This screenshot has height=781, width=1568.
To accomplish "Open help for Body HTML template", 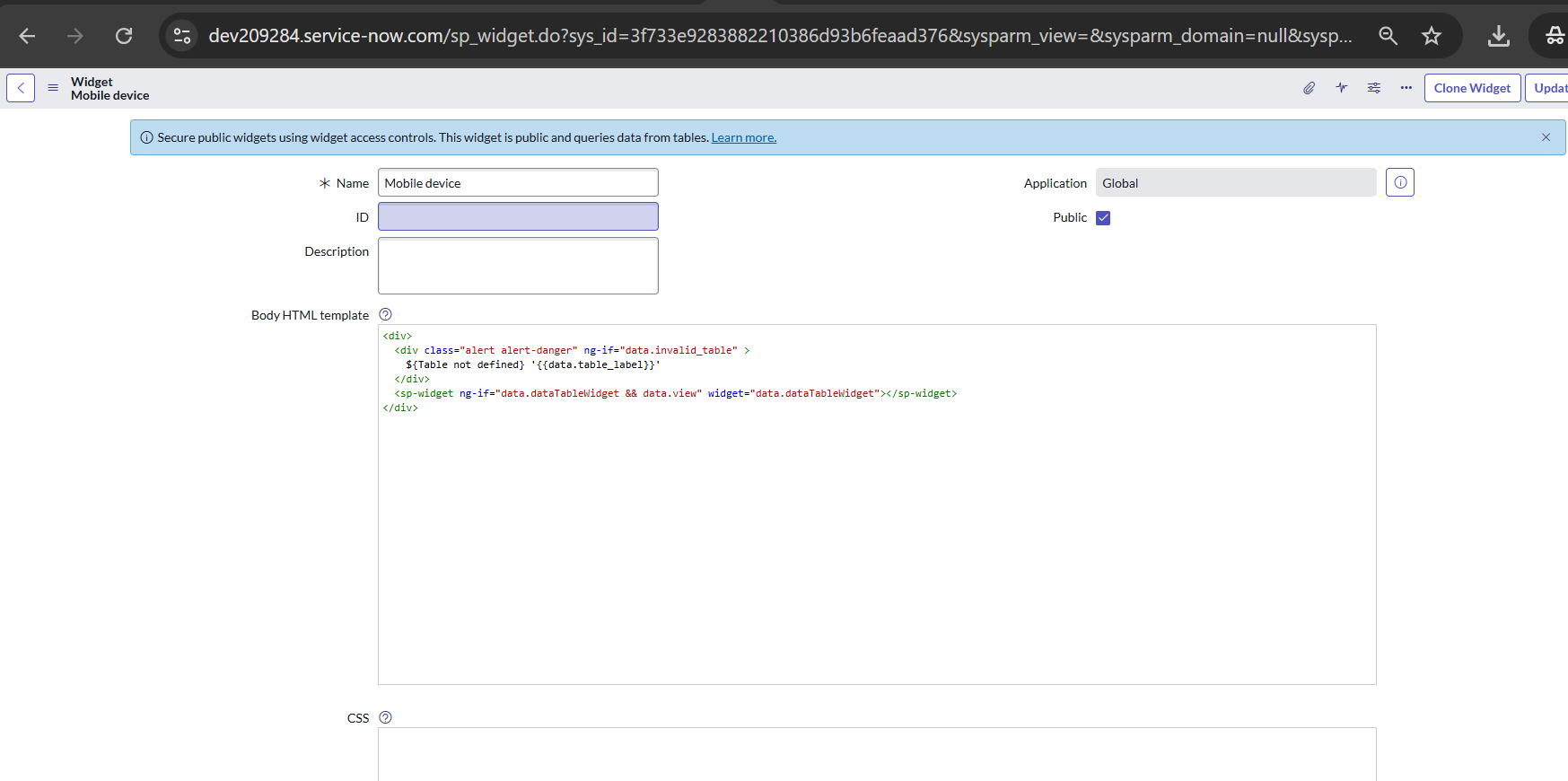I will pyautogui.click(x=385, y=314).
